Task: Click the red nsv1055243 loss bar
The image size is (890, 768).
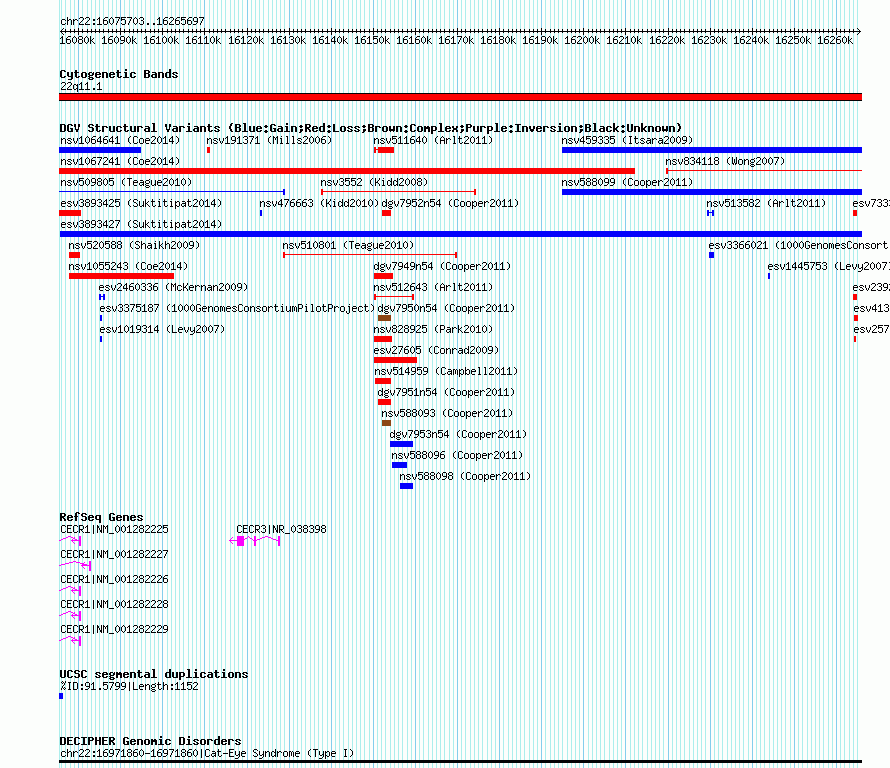Action: click(x=121, y=276)
